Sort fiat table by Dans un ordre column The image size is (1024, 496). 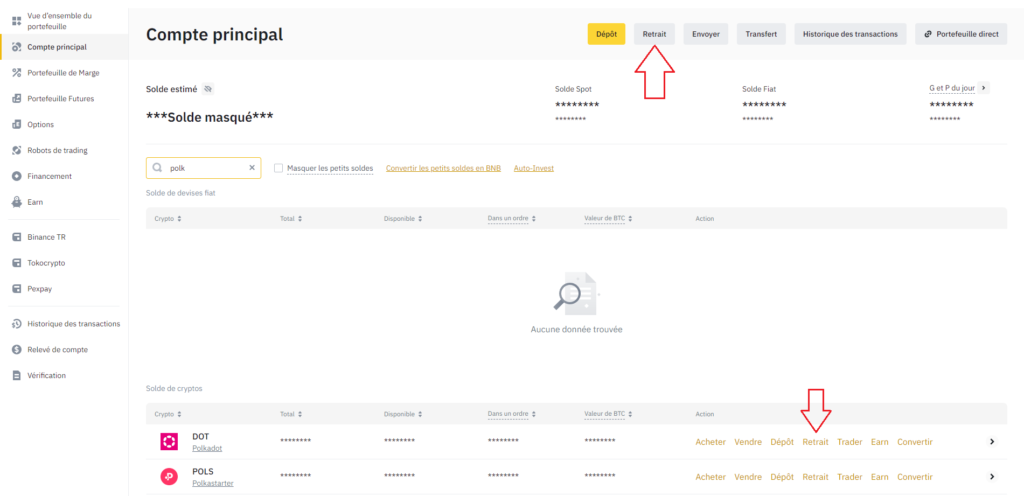coord(511,219)
